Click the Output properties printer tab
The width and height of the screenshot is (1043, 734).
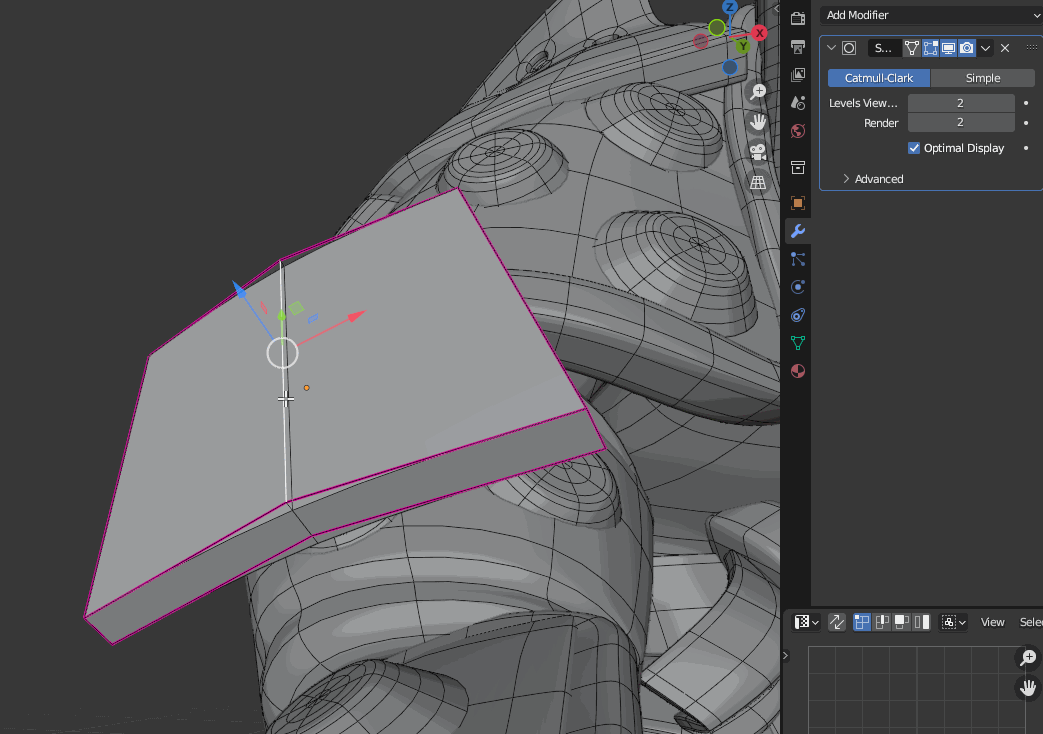797,47
